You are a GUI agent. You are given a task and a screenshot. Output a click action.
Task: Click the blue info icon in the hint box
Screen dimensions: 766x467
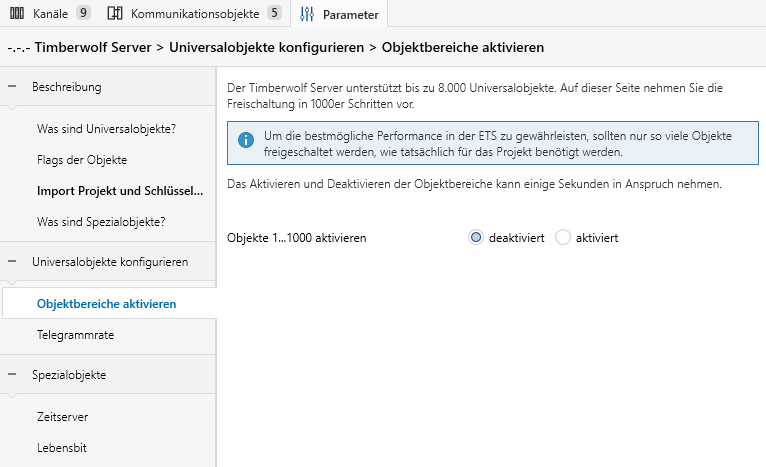pyautogui.click(x=246, y=140)
